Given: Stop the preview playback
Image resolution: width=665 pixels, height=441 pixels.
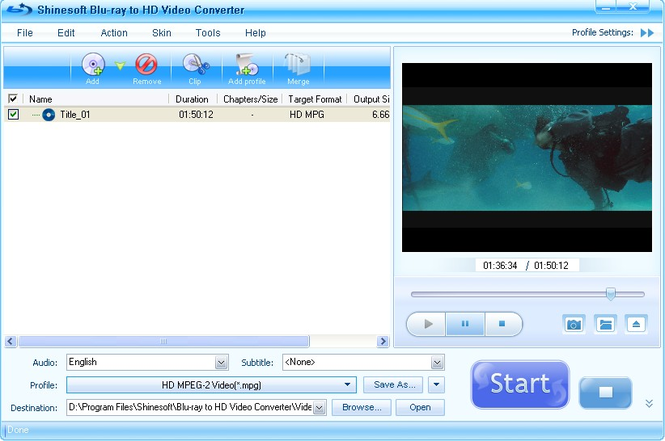Looking at the screenshot, I should click(x=503, y=324).
